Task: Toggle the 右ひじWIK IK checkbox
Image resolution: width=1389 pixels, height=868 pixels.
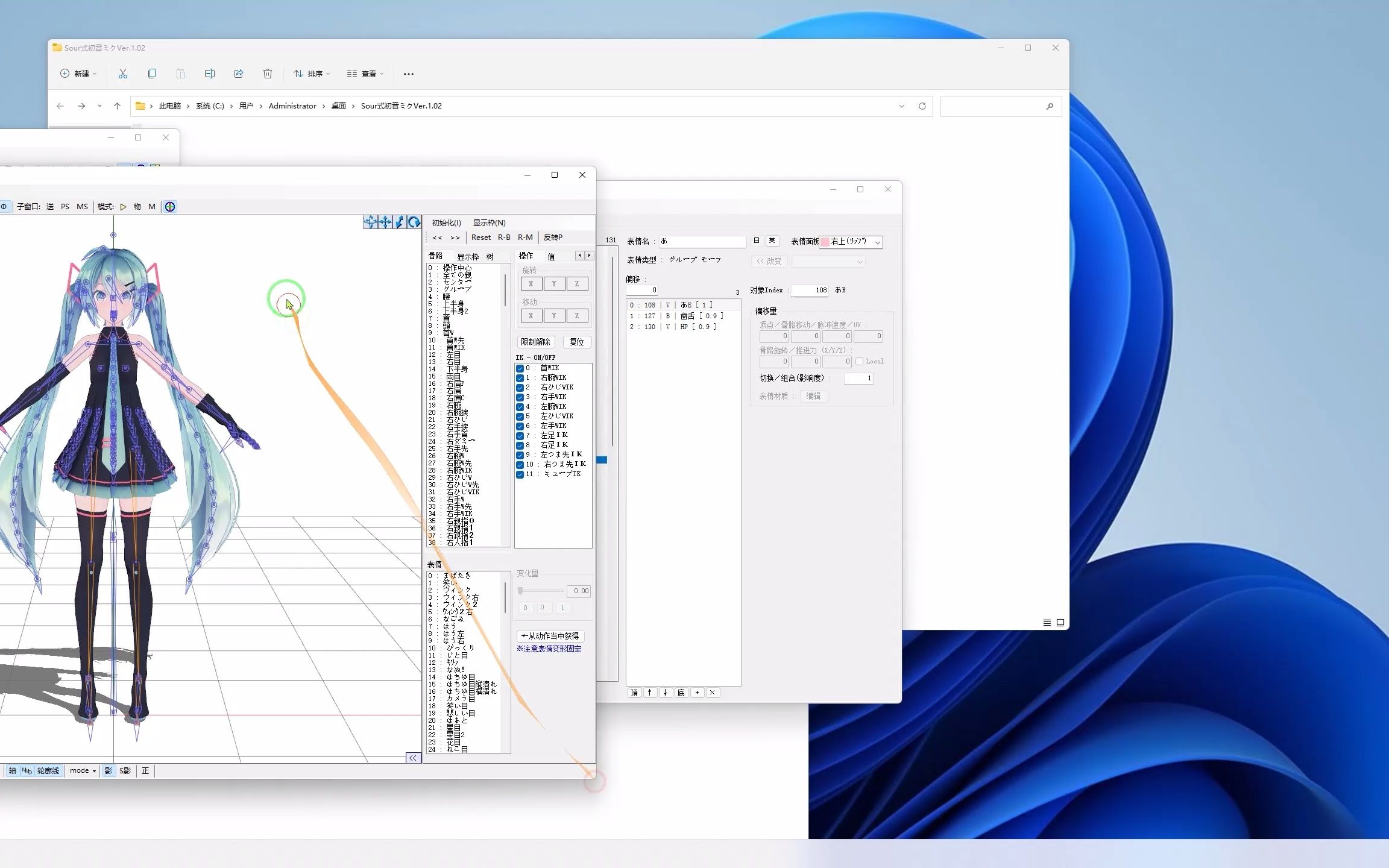Action: (x=520, y=388)
